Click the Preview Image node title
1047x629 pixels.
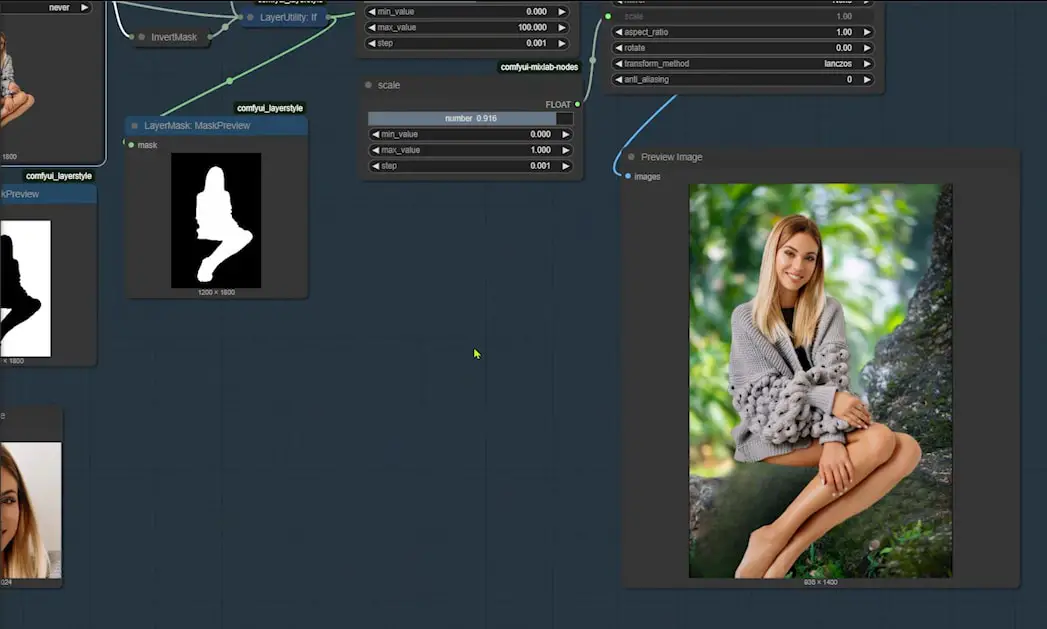click(x=672, y=157)
